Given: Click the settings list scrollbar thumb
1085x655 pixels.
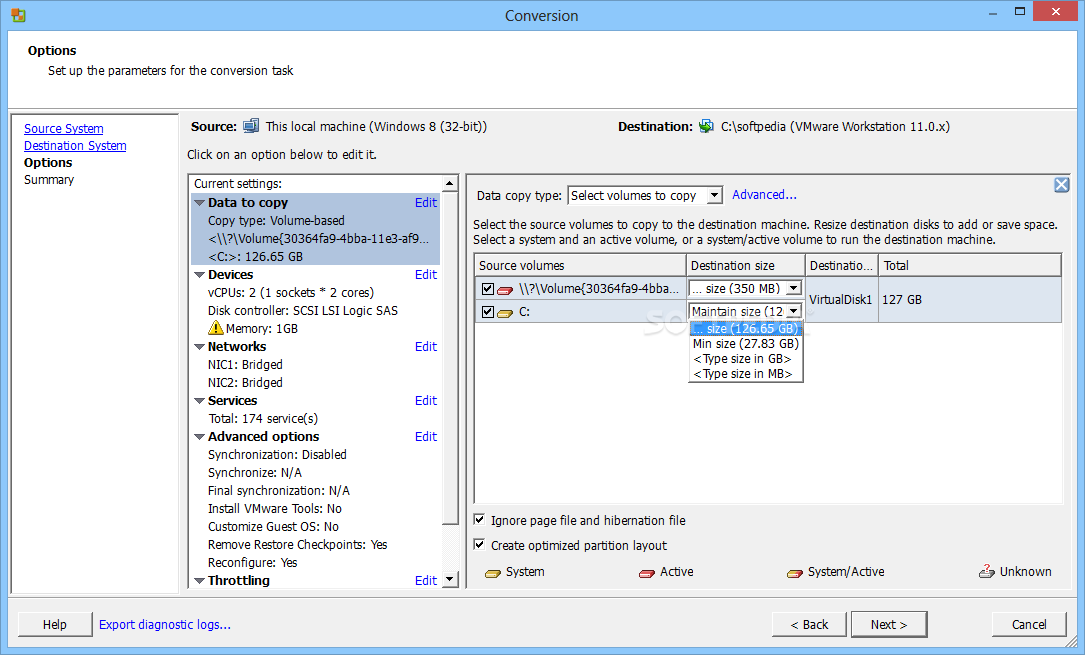Looking at the screenshot, I should pyautogui.click(x=450, y=358).
